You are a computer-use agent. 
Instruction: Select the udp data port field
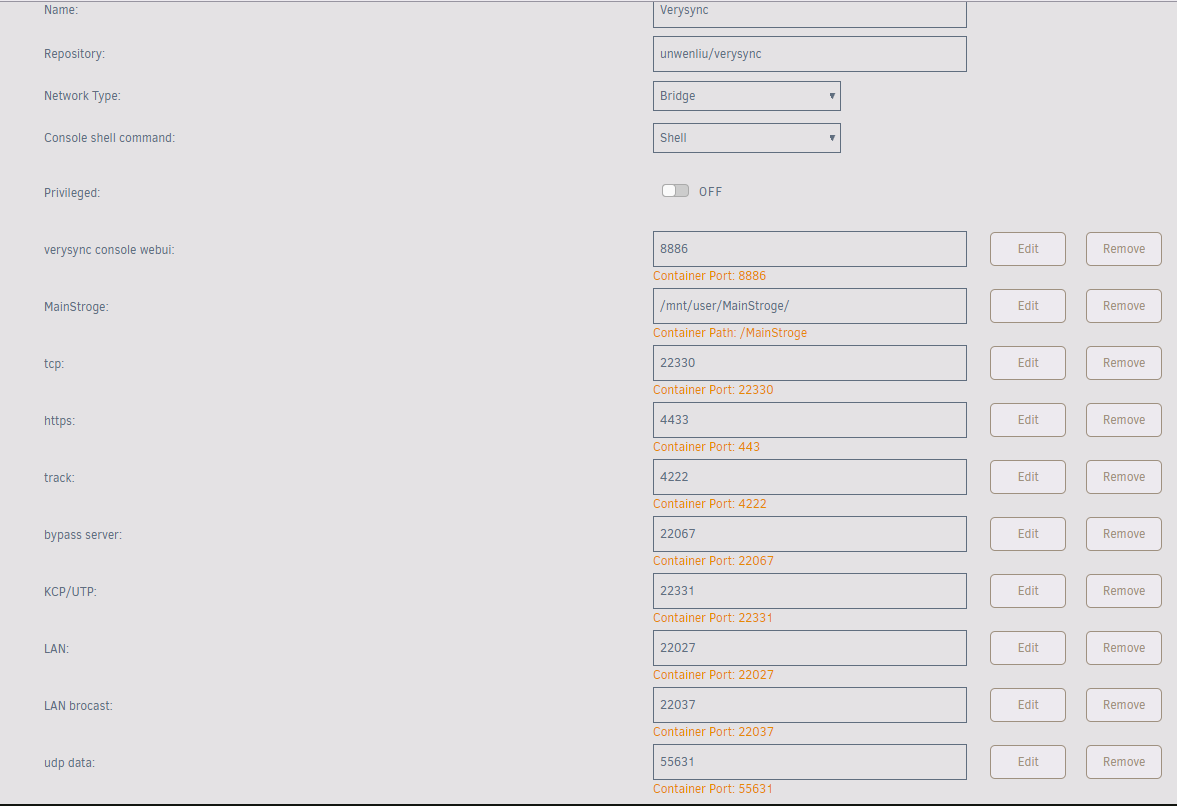[809, 762]
